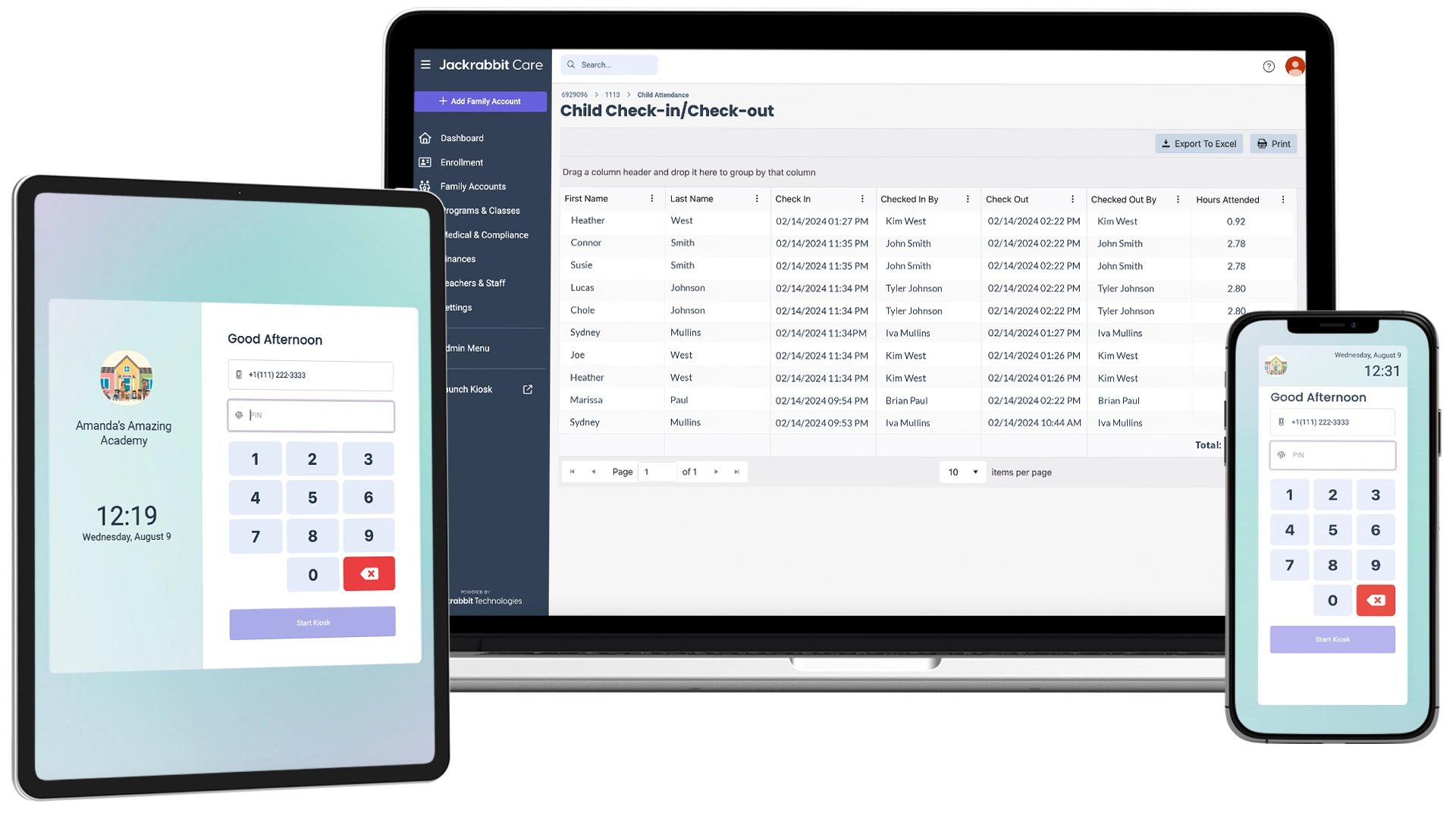Toggle the phone number field on kiosk
1456x819 pixels.
pyautogui.click(x=312, y=374)
